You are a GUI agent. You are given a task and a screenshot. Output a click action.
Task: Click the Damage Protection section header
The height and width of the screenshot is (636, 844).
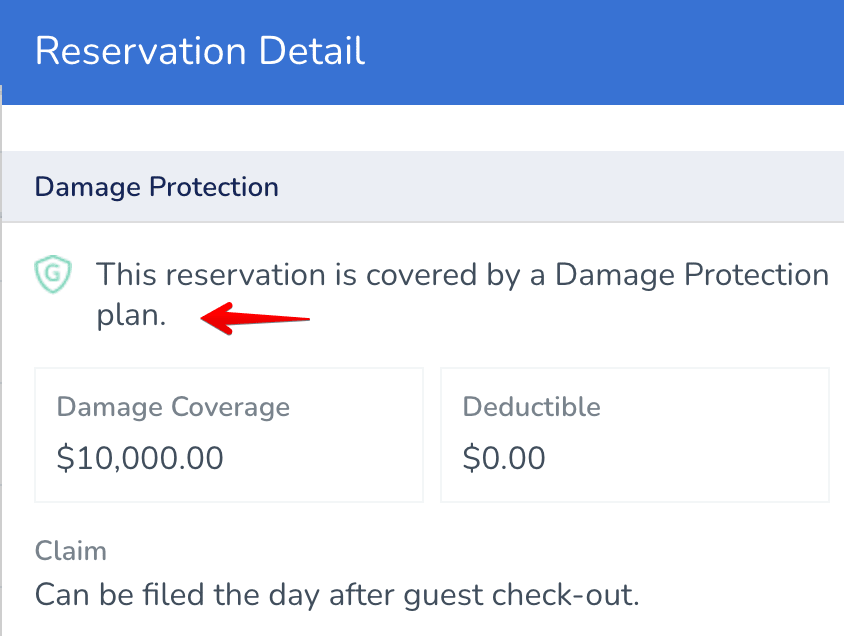[x=423, y=187]
